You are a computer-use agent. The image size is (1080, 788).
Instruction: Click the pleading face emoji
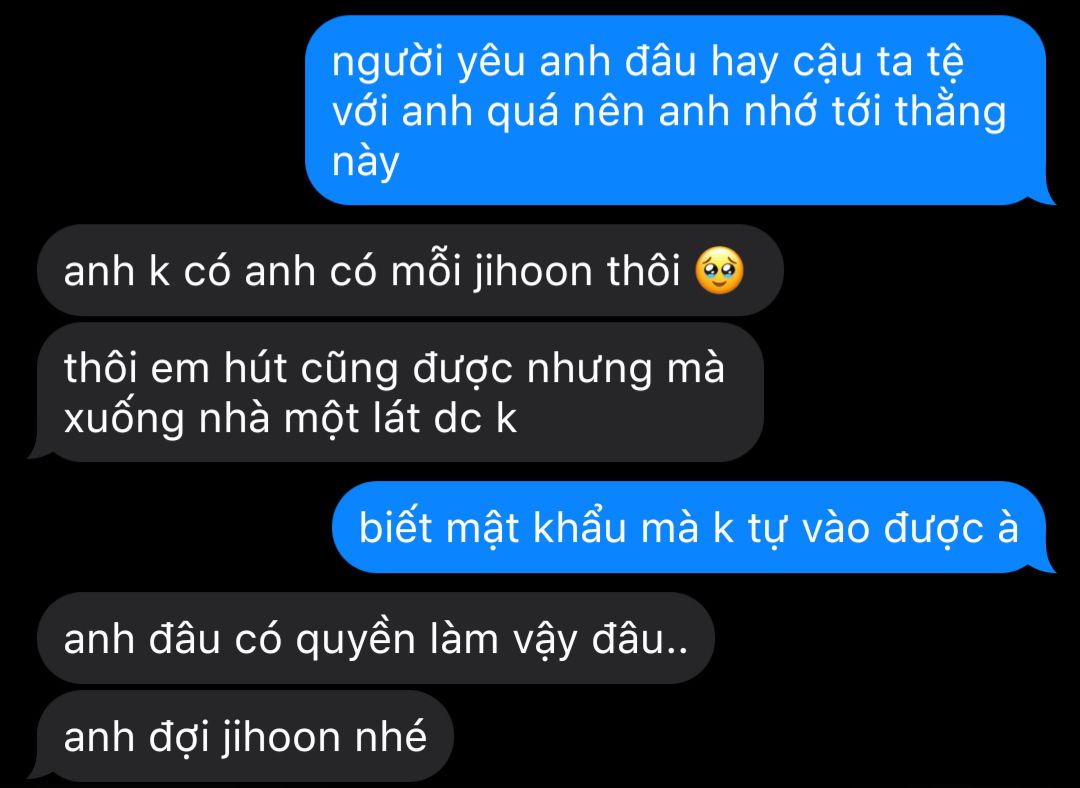tap(719, 271)
